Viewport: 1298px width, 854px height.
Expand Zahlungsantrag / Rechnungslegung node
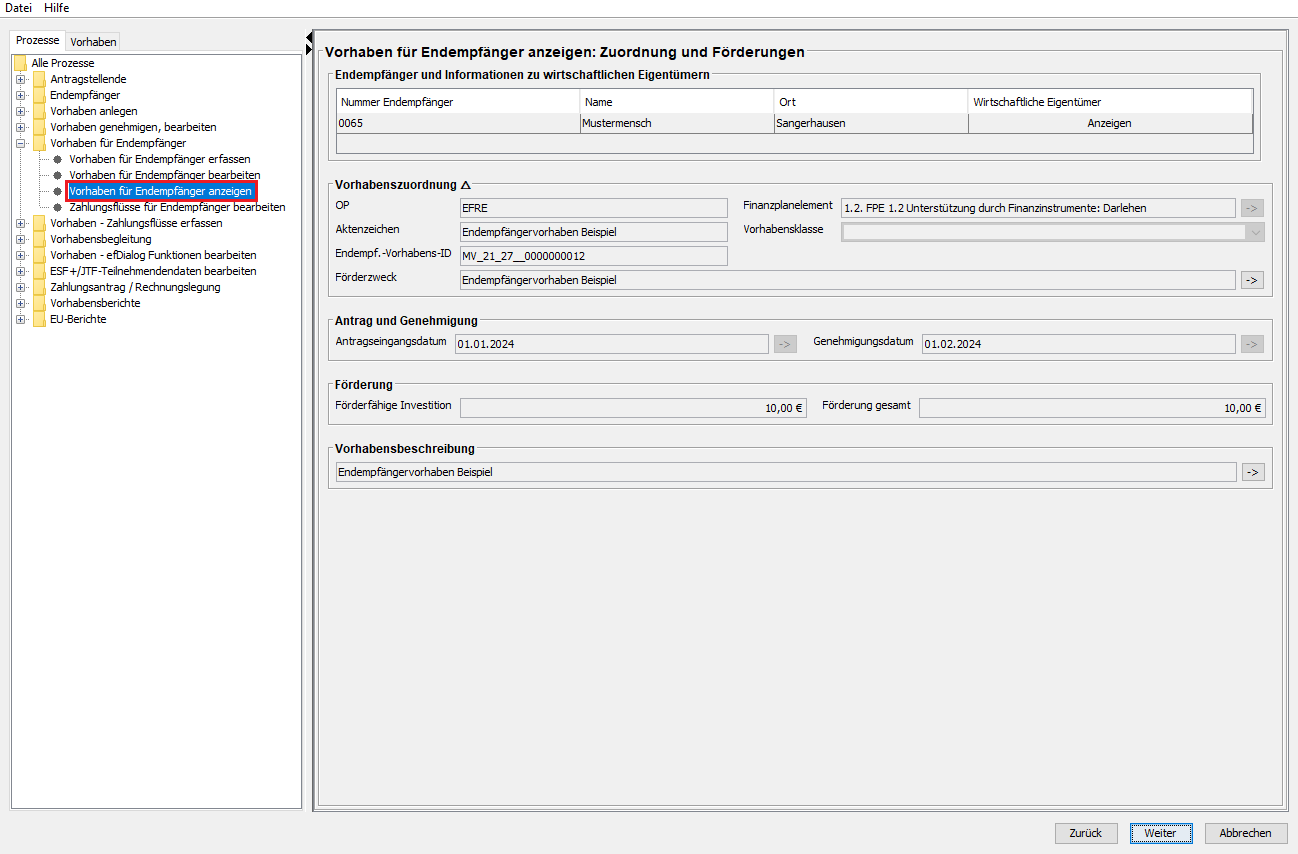[x=20, y=287]
